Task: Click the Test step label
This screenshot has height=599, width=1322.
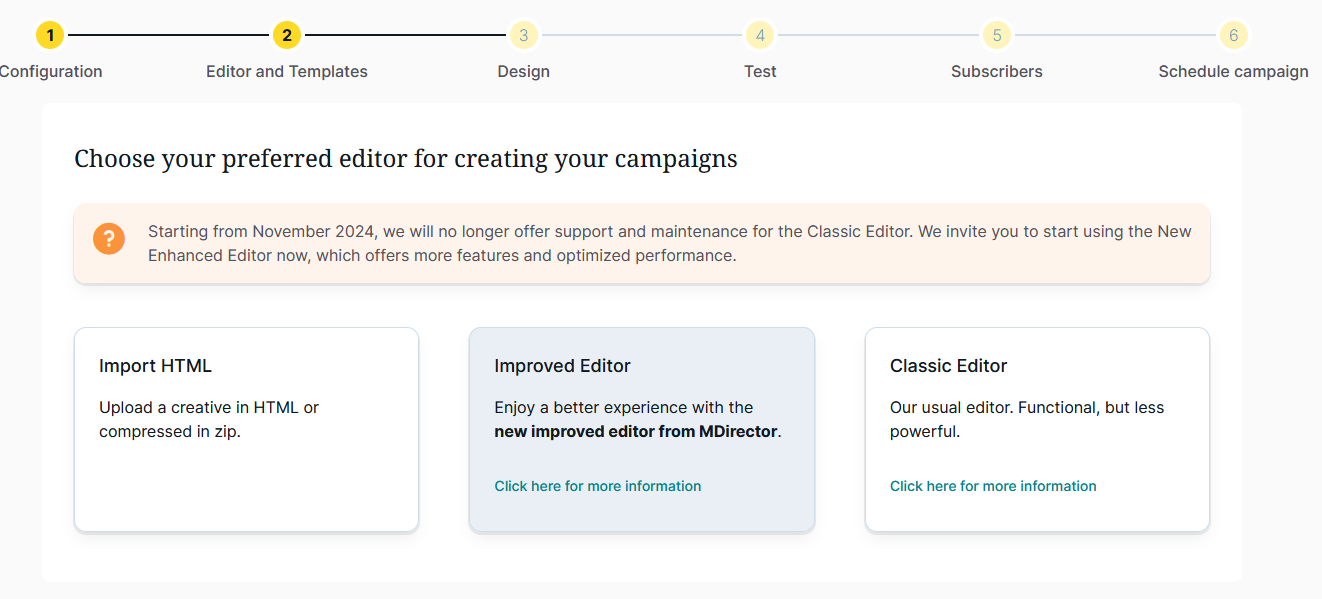Action: [x=760, y=72]
